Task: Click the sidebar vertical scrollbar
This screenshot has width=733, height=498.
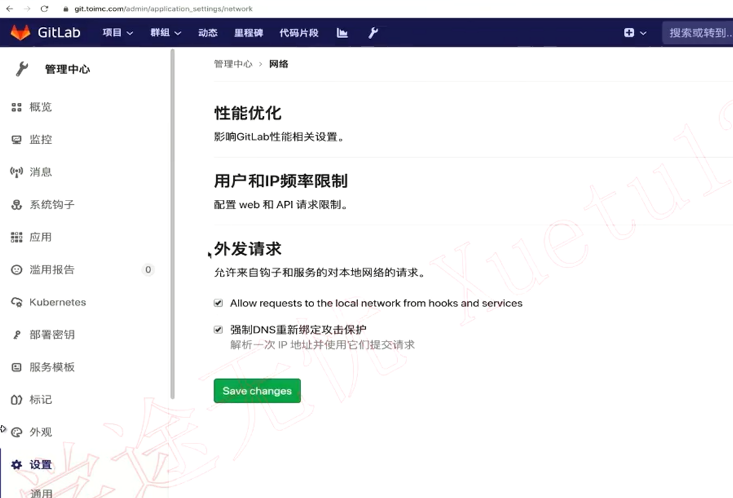Action: coord(172,224)
